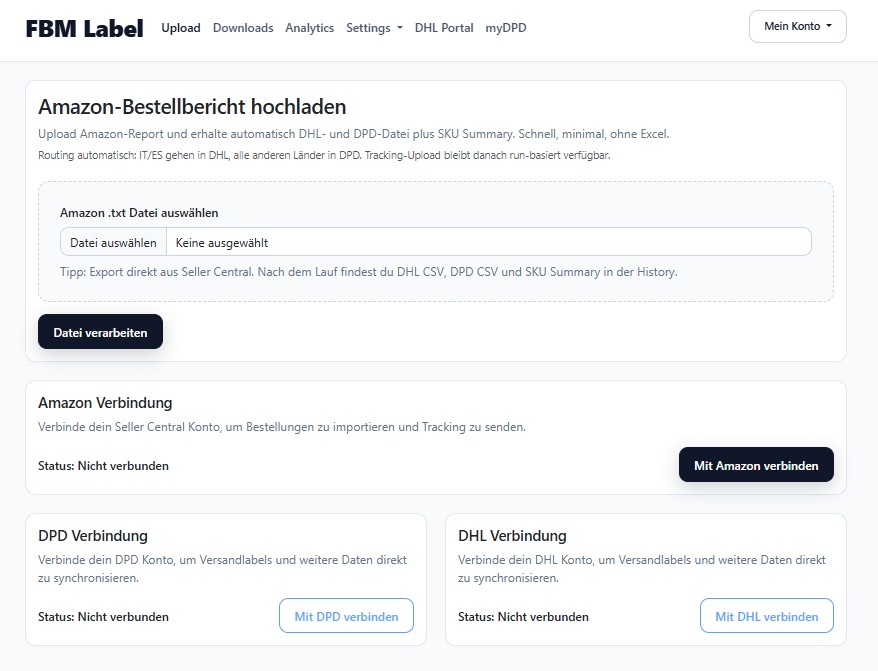The width and height of the screenshot is (878, 671).
Task: Open the DHL Portal link
Action: 444,28
